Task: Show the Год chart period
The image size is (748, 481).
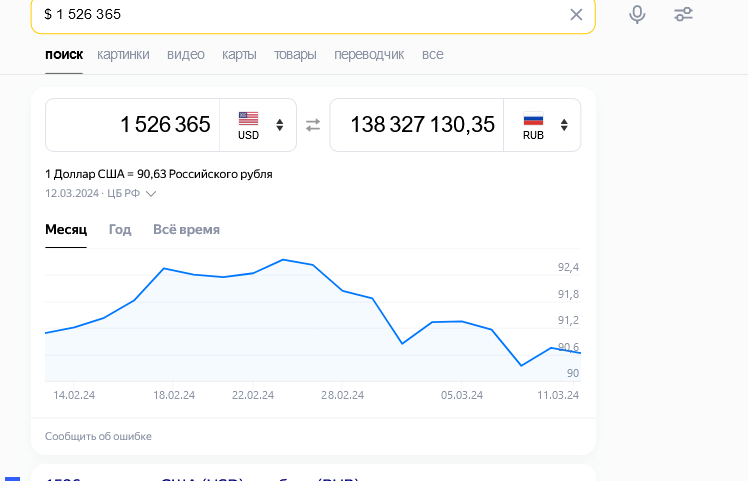Action: click(x=120, y=230)
